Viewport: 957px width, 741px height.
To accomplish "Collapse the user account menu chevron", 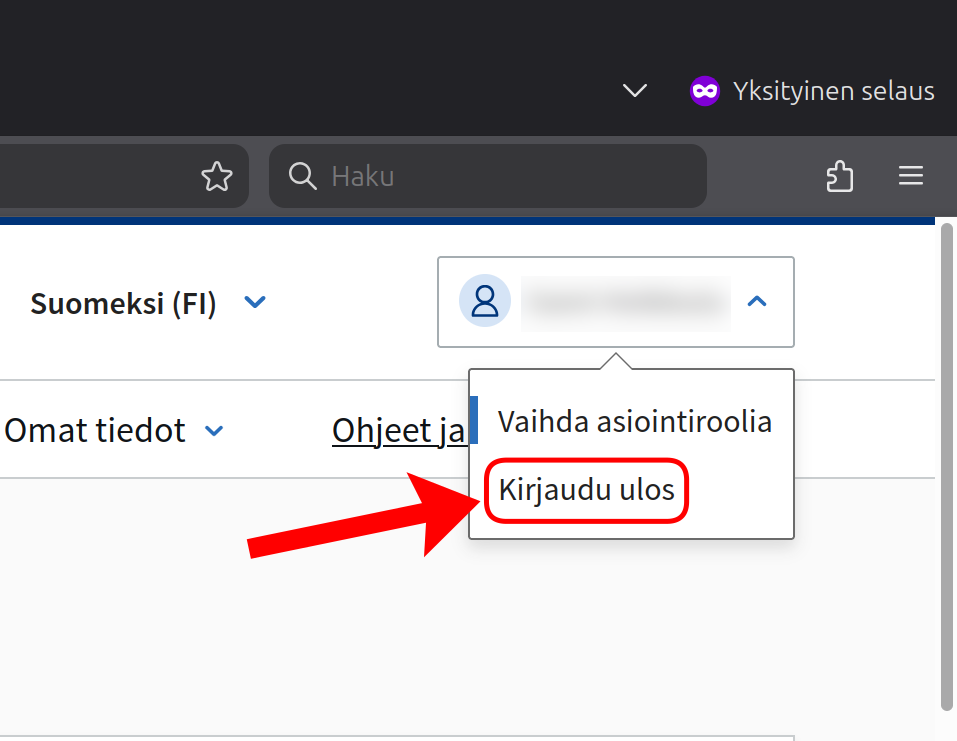I will coord(757,301).
